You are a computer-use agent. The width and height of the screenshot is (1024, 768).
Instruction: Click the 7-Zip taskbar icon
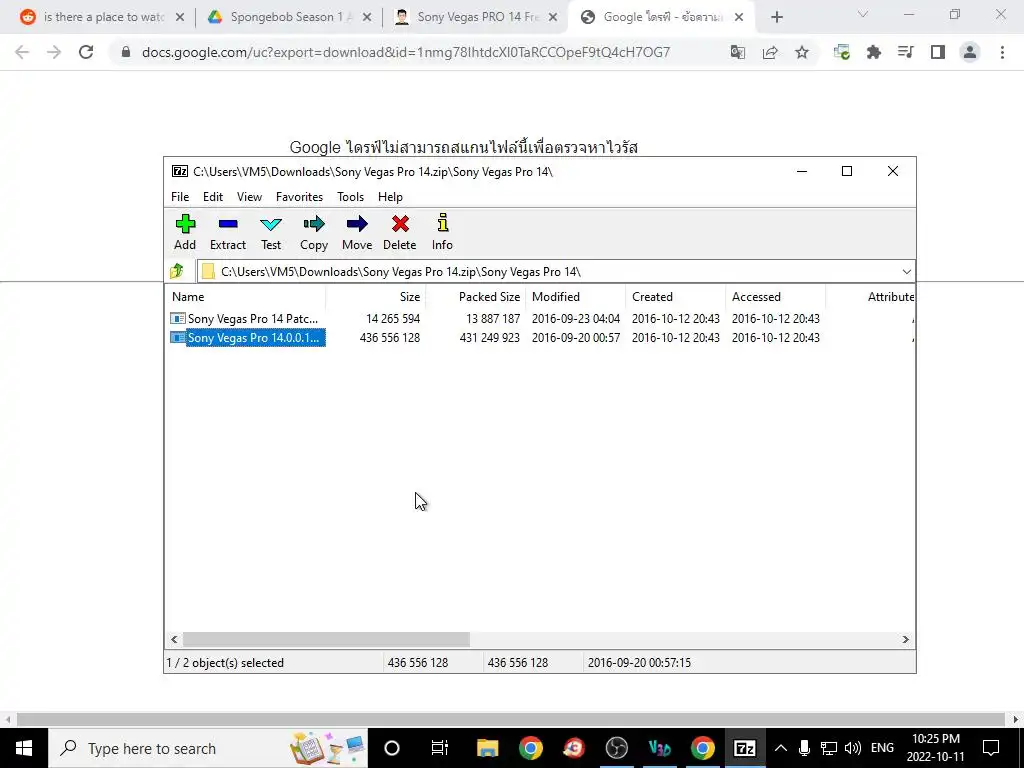[745, 748]
